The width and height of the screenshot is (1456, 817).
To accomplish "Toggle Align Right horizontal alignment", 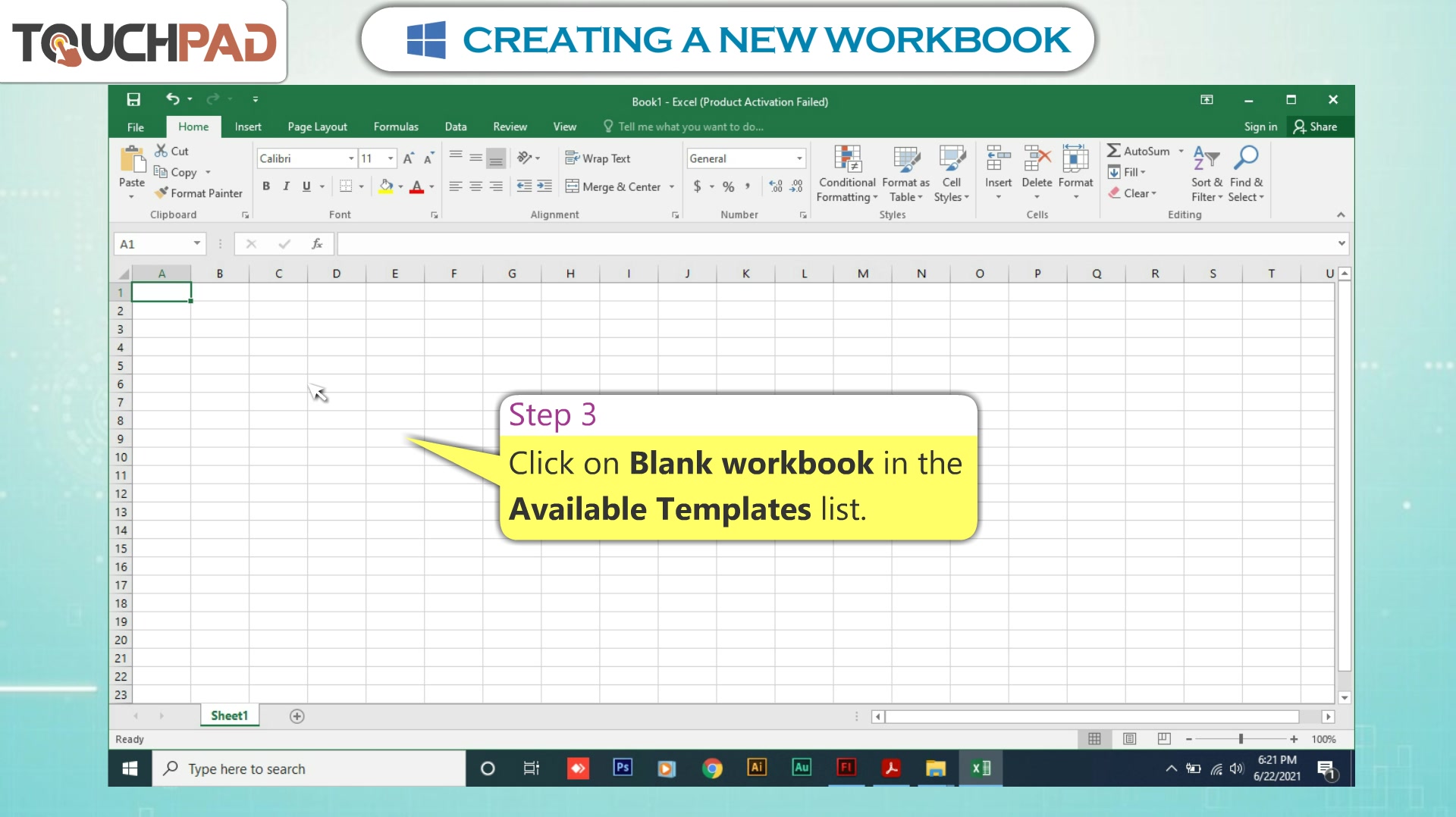I will tap(496, 186).
